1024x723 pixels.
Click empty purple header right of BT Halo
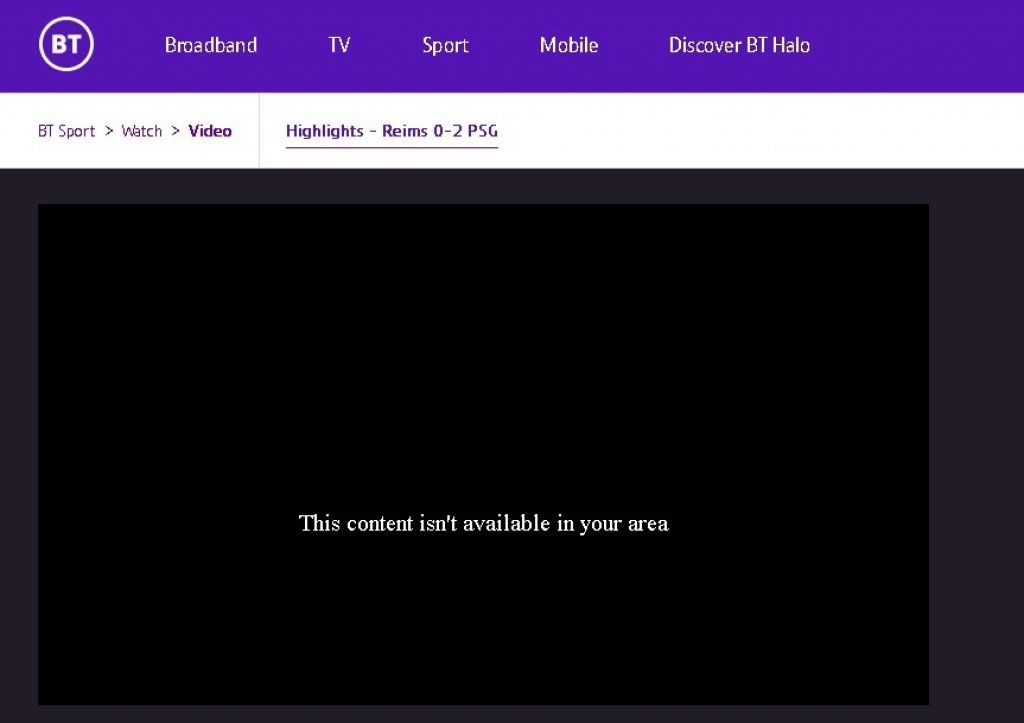pos(920,45)
